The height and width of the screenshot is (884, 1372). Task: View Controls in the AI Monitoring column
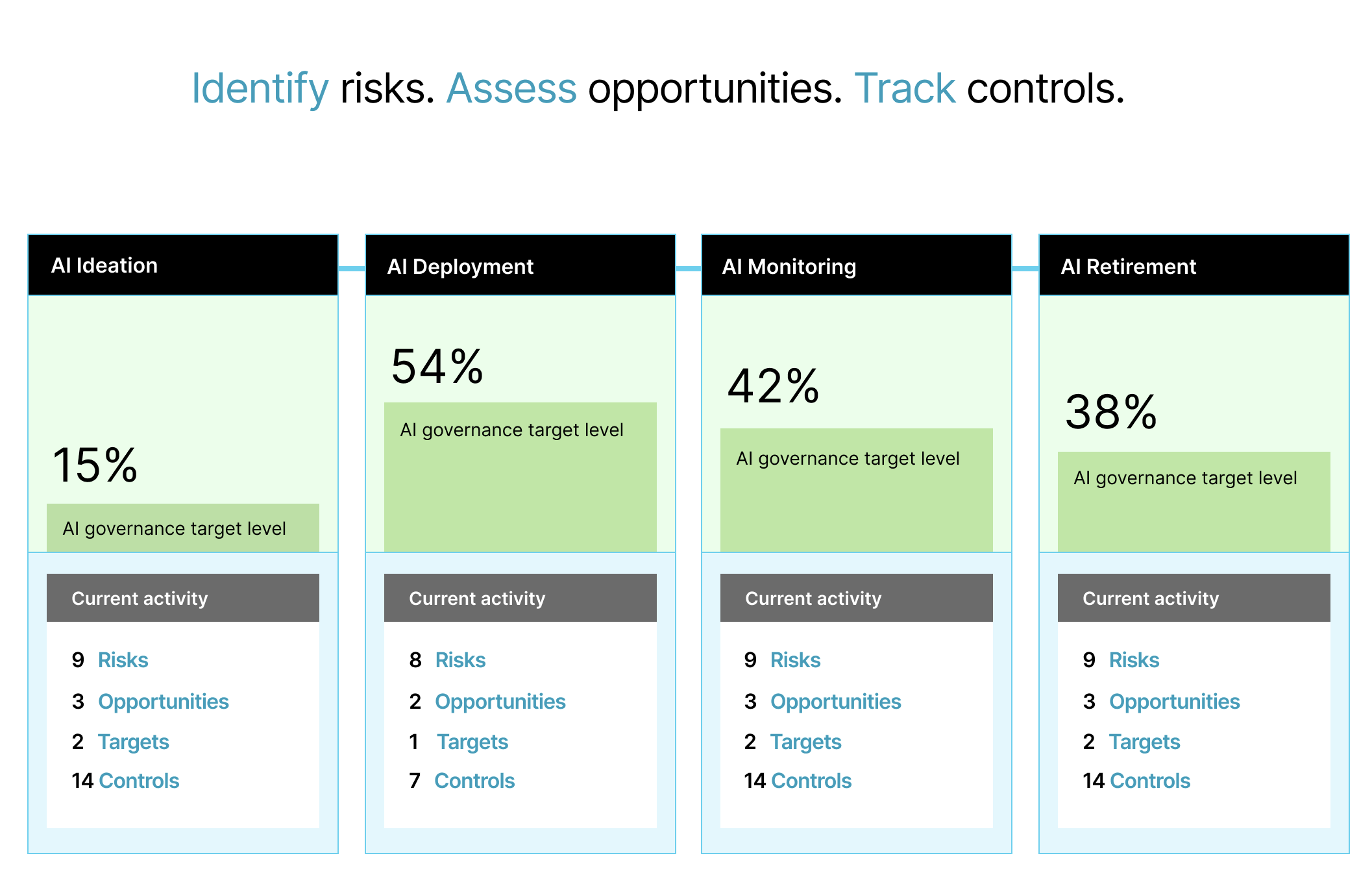tap(811, 781)
